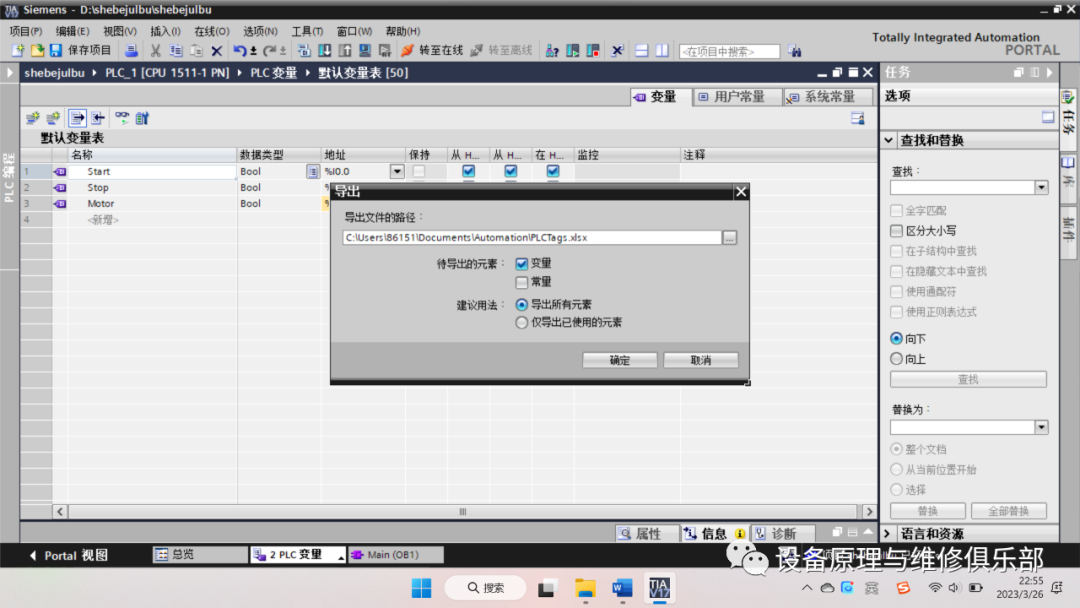Toggle the 区分大小写 search option
This screenshot has width=1080, height=608.
tap(894, 230)
